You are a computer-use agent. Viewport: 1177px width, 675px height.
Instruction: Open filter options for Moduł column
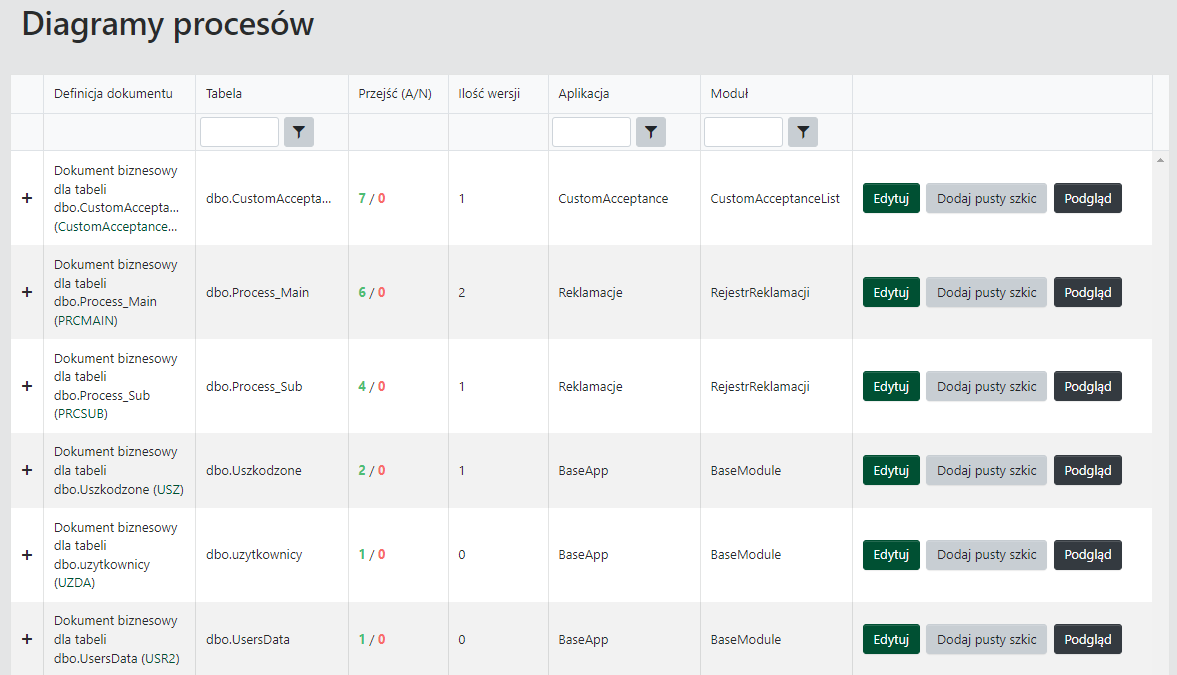pos(803,132)
